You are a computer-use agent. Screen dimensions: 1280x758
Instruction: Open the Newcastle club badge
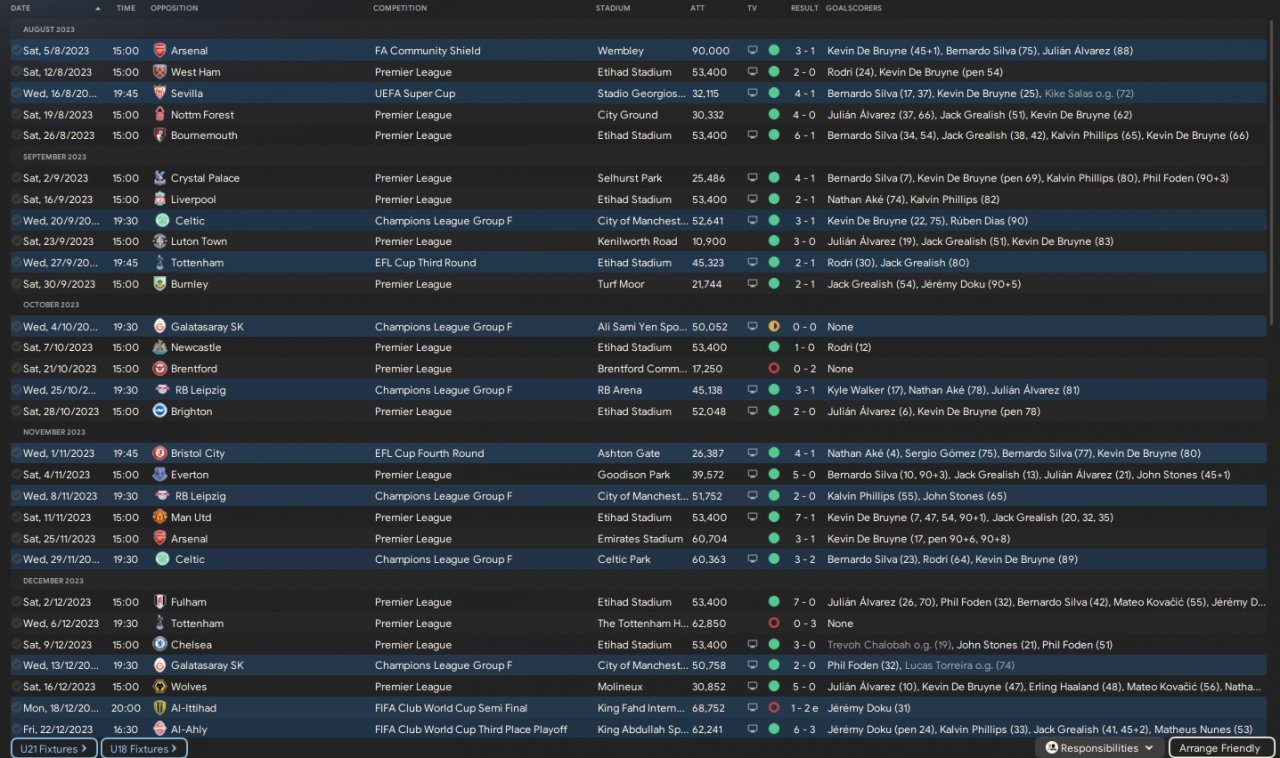tap(160, 348)
